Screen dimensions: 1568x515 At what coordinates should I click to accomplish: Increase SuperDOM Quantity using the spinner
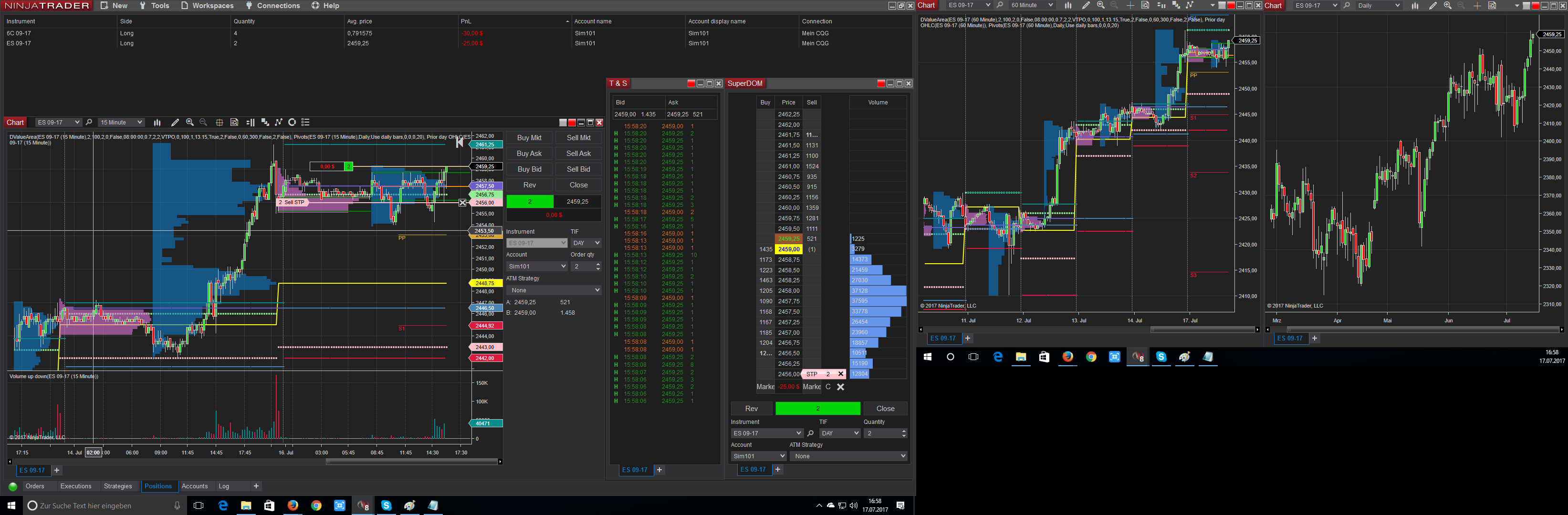click(x=903, y=431)
